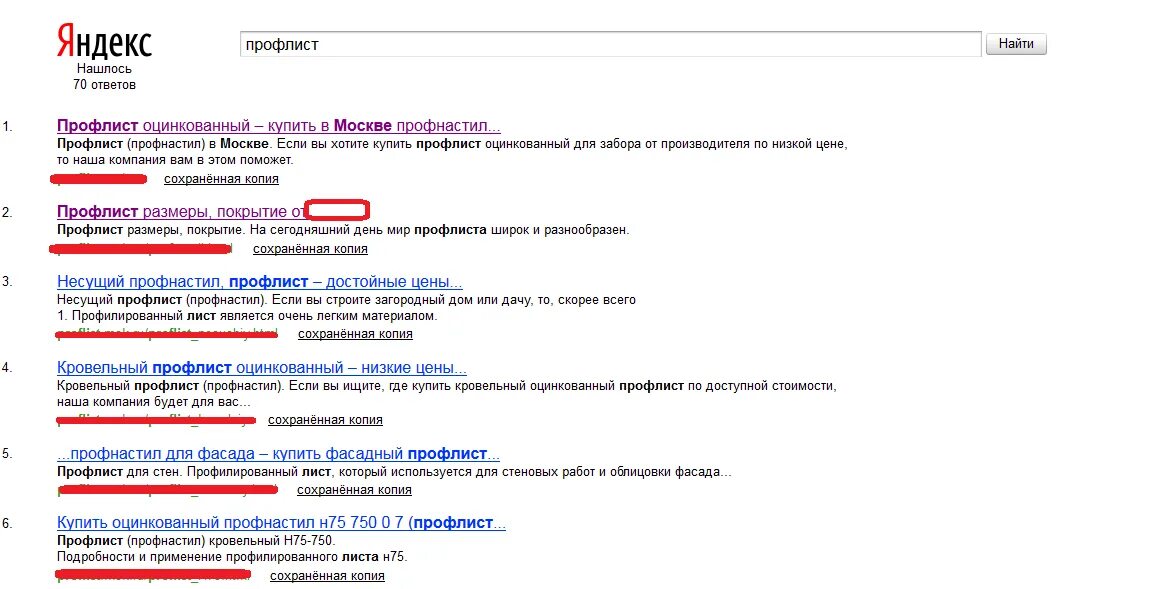Screen dimensions: 1155x589
Task: Click the search field containing профлист
Action: [611, 44]
